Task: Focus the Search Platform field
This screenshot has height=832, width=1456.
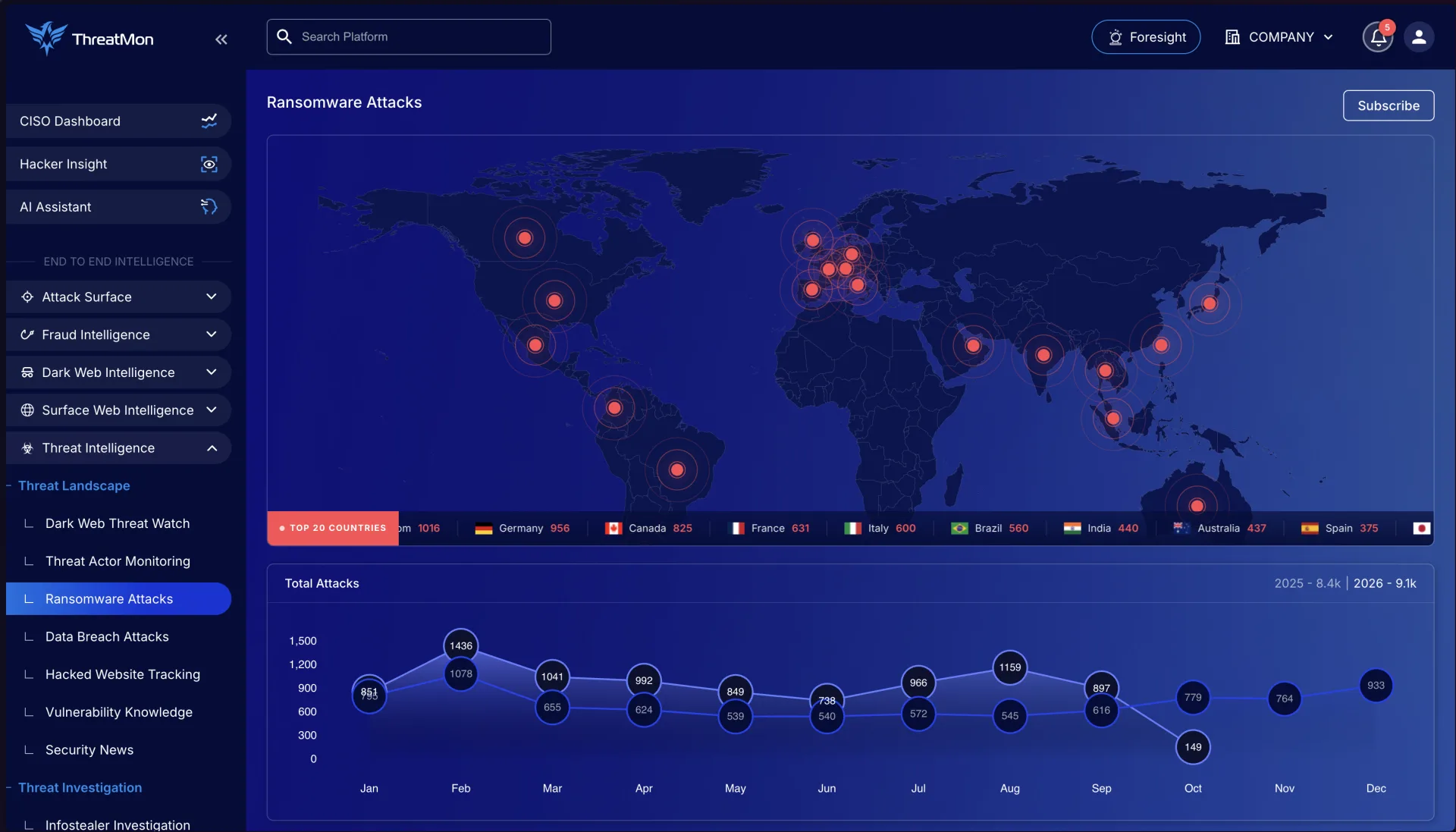Action: [409, 36]
